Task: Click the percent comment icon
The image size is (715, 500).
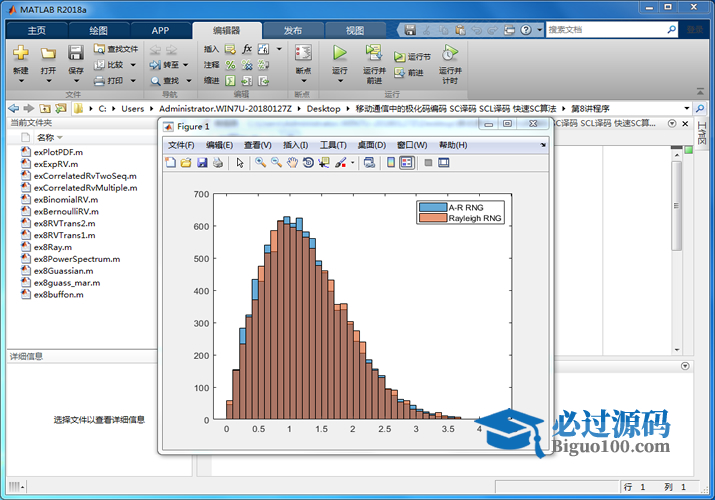Action: click(230, 65)
